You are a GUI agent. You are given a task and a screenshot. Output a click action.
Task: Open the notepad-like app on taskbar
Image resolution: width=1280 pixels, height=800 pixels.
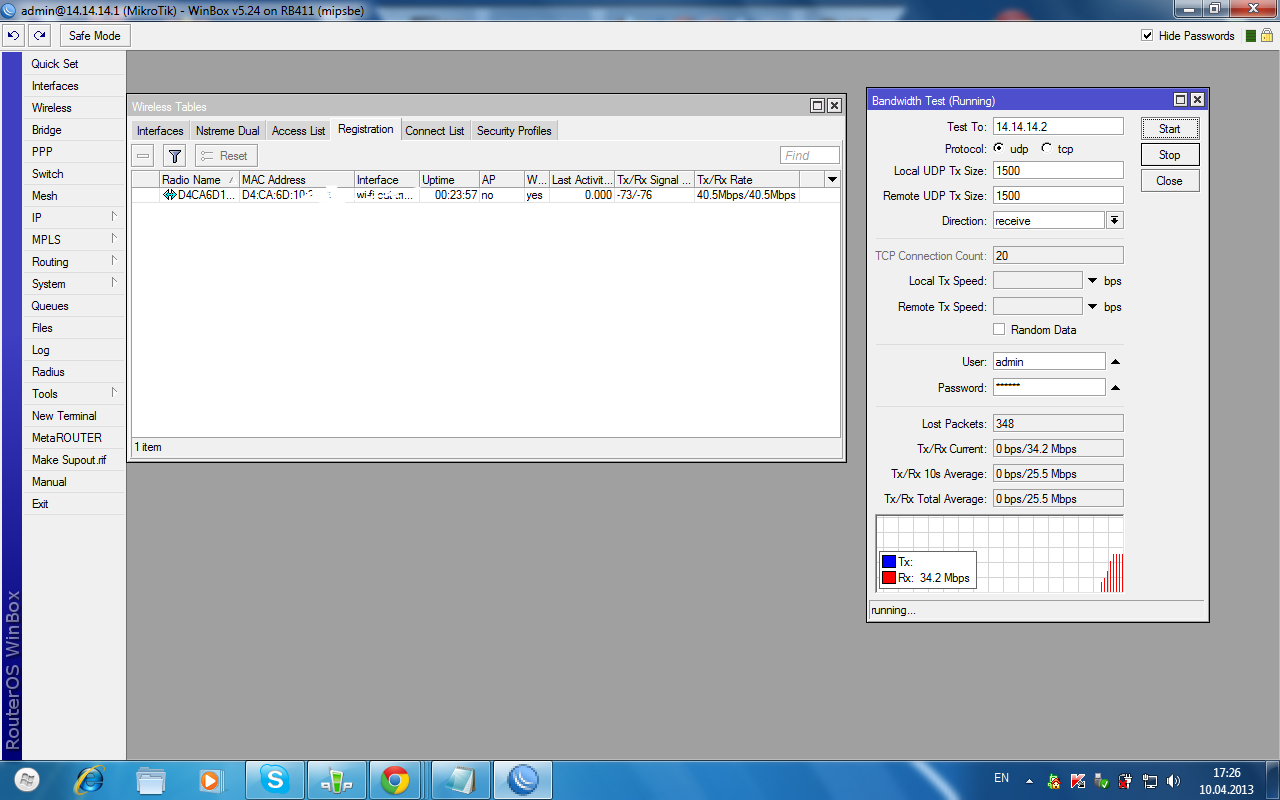point(459,780)
